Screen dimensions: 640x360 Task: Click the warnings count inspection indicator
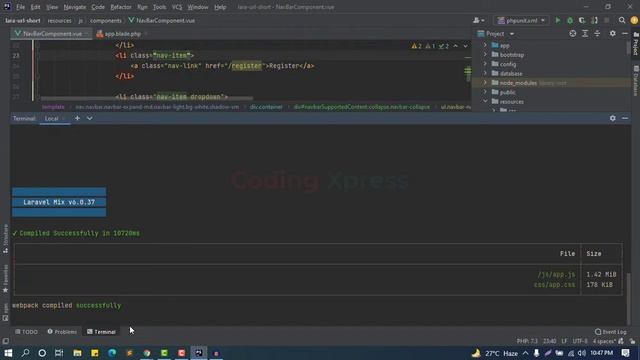[417, 46]
